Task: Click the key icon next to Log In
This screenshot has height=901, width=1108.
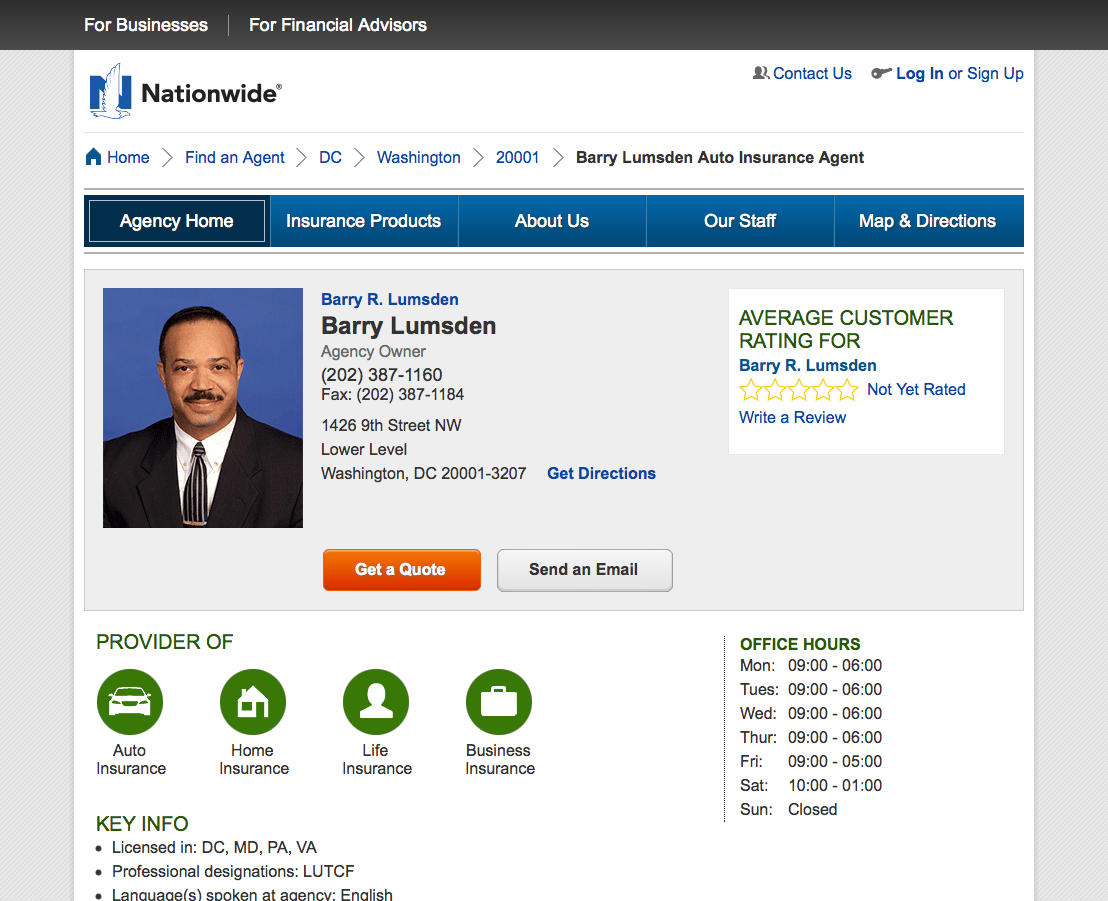Action: 881,73
